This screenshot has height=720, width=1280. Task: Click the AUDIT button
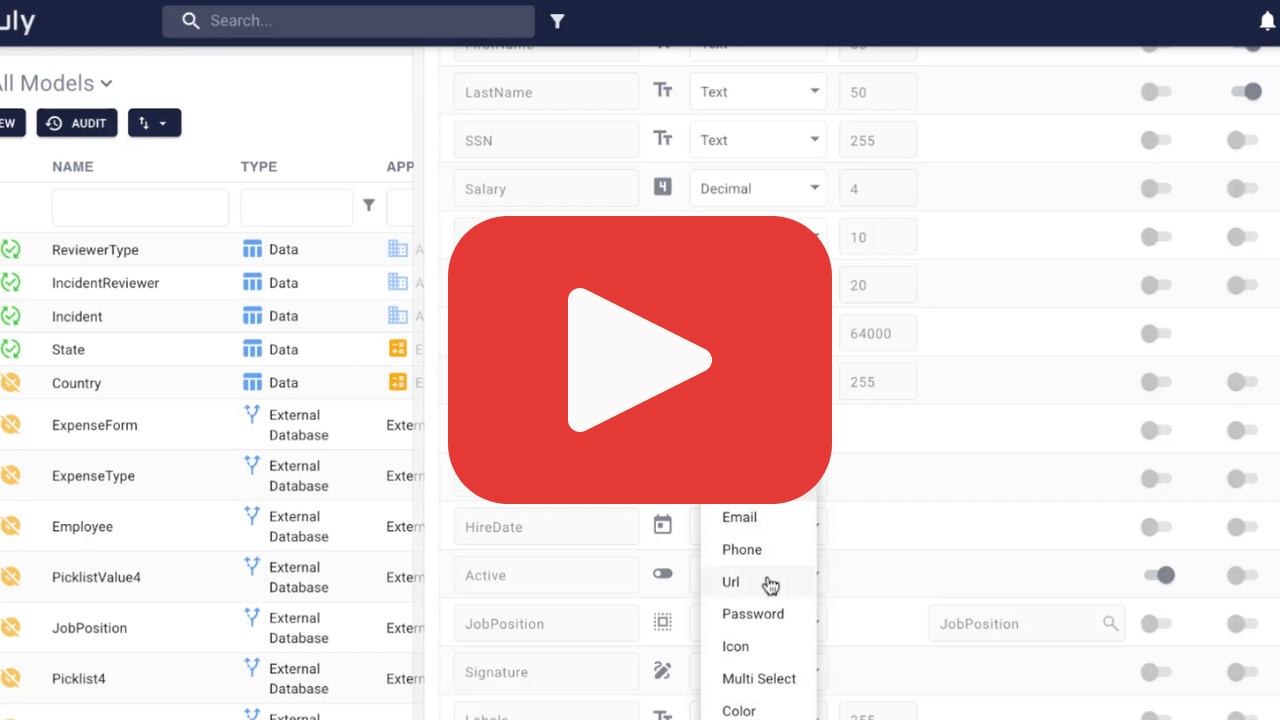point(77,123)
